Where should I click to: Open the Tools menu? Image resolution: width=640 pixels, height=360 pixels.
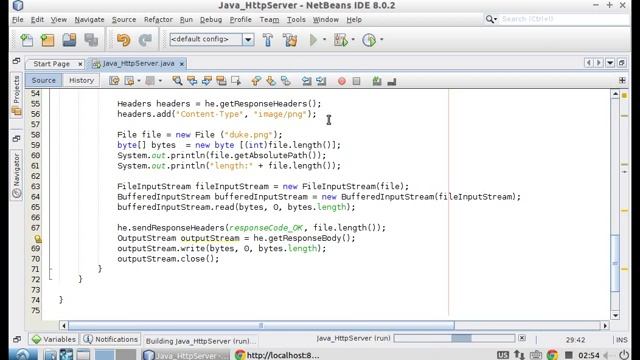[x=296, y=20]
